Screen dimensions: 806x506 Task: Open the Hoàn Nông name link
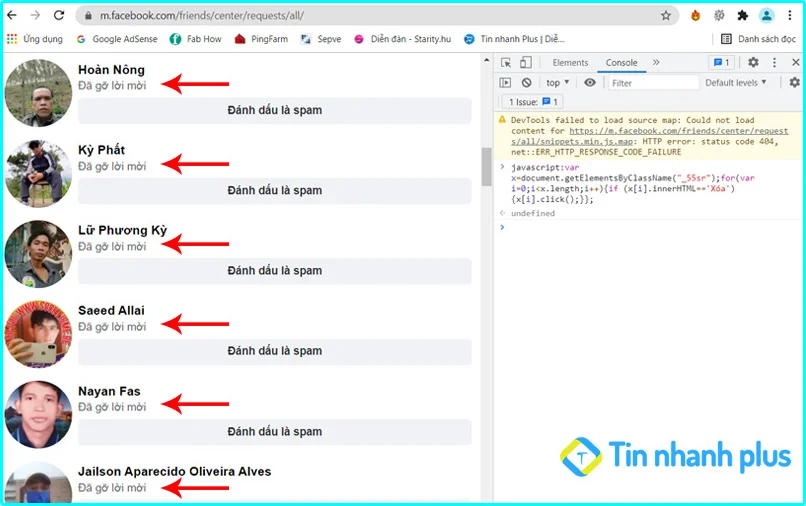pos(112,70)
